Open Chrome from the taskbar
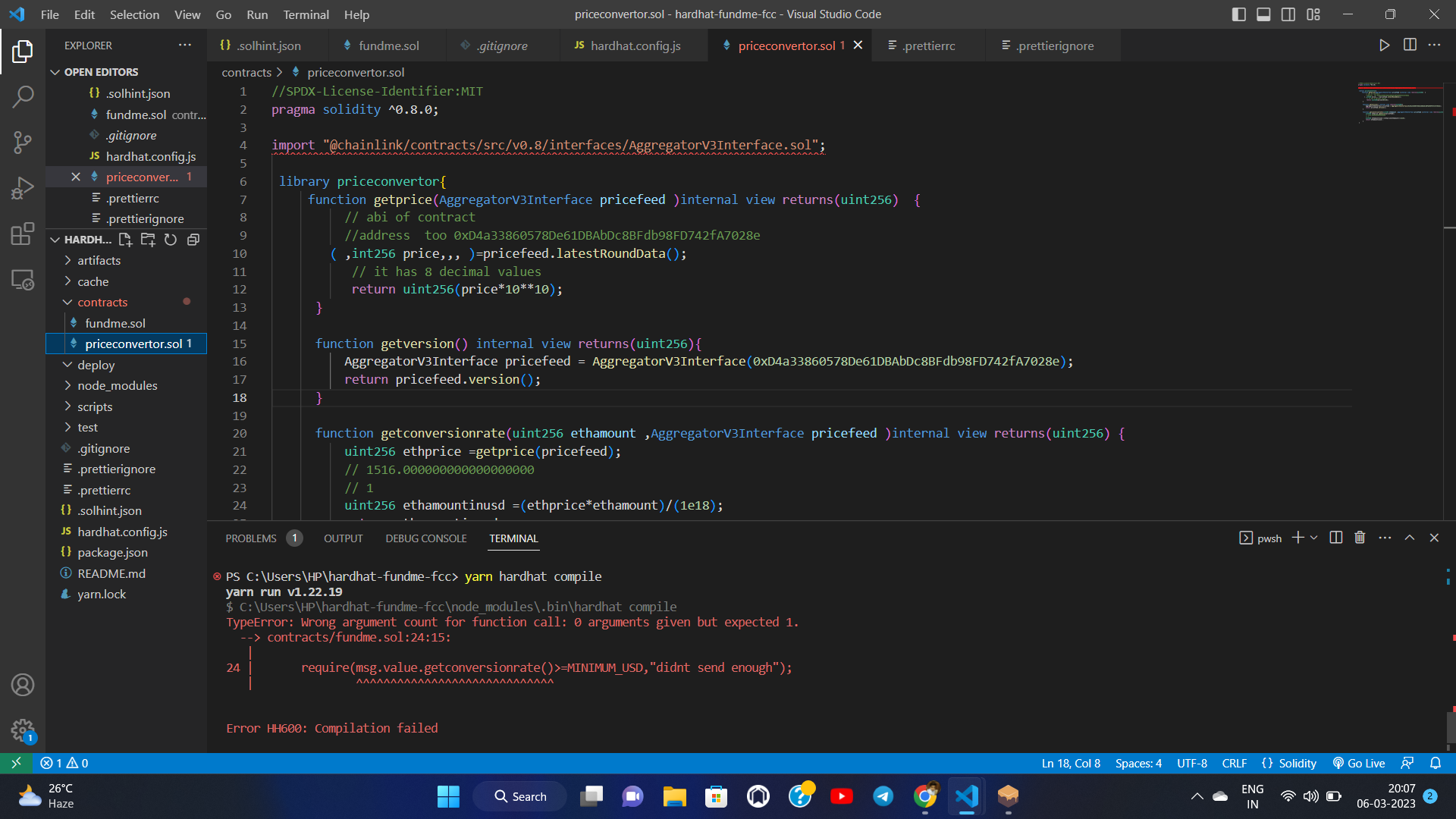1456x819 pixels. point(924,796)
